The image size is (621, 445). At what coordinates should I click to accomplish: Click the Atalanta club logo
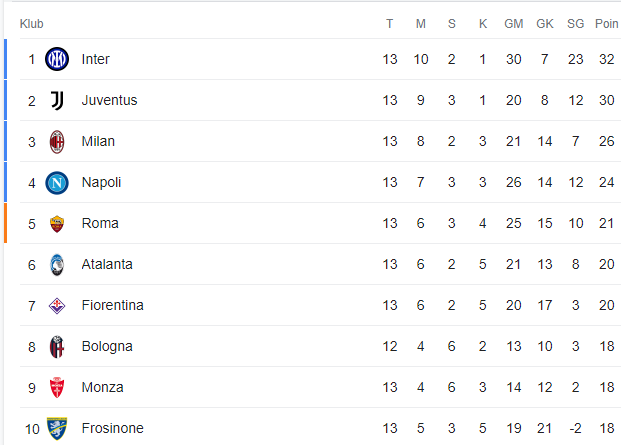pos(57,265)
